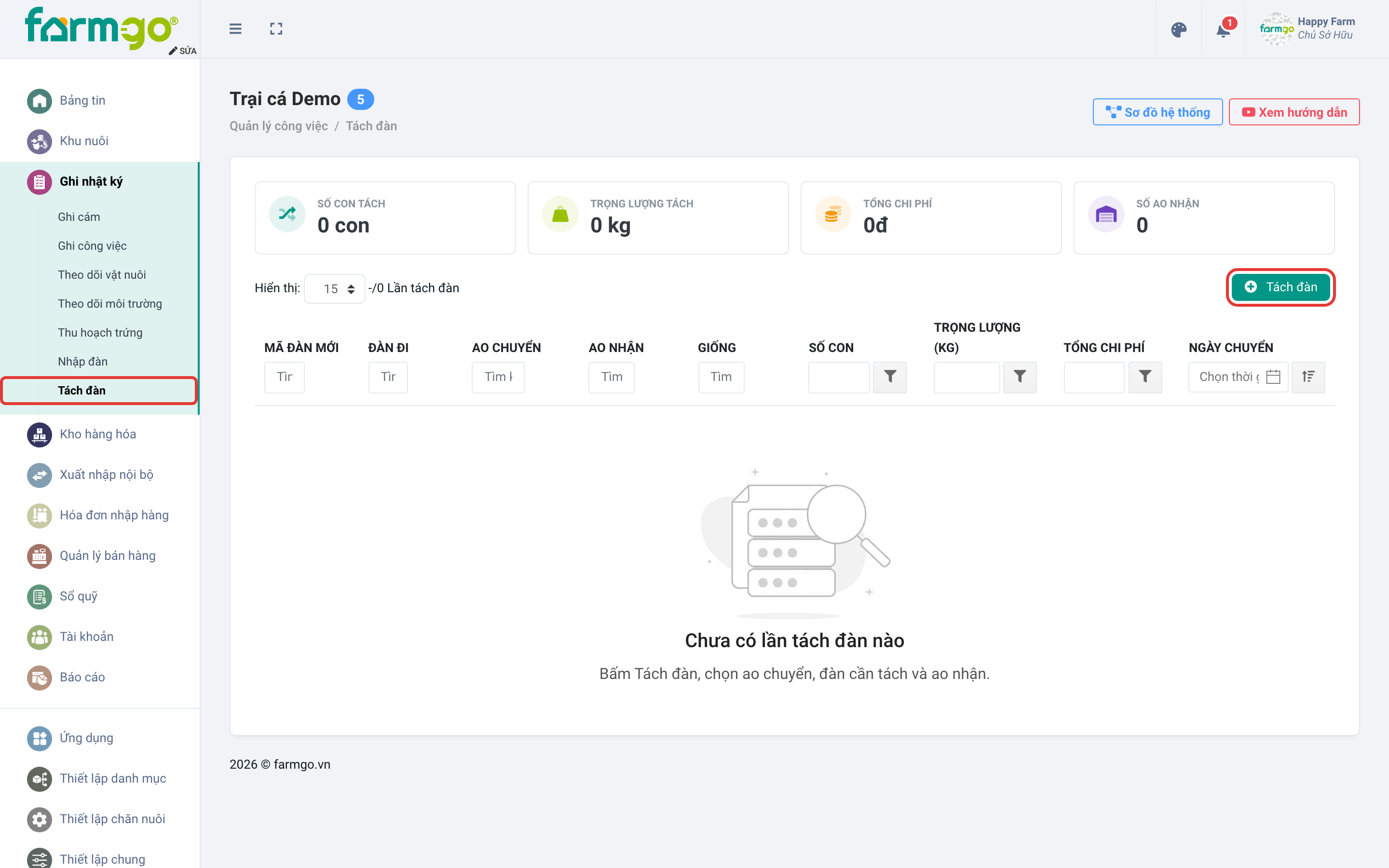Image resolution: width=1389 pixels, height=868 pixels.
Task: Click Xem hướng dẫn video button
Action: [1294, 112]
